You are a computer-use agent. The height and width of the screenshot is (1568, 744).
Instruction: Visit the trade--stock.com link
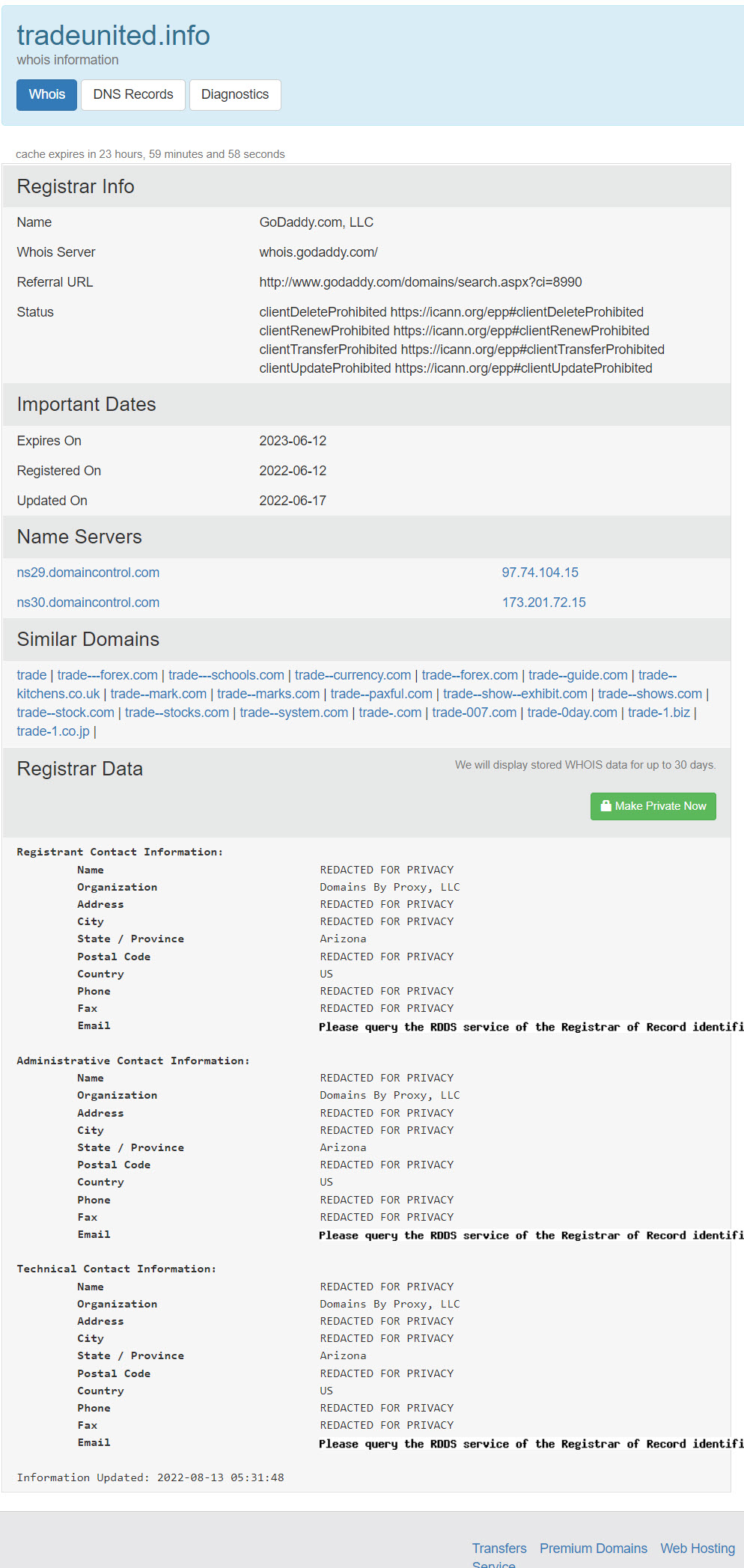tap(66, 713)
